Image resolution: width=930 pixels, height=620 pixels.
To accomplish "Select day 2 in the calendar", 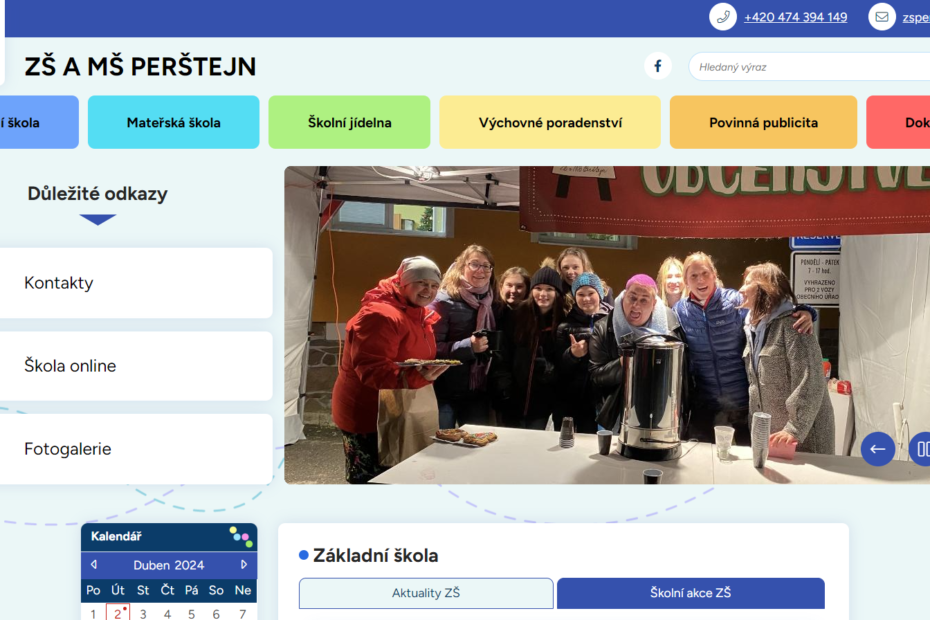I will pyautogui.click(x=118, y=613).
